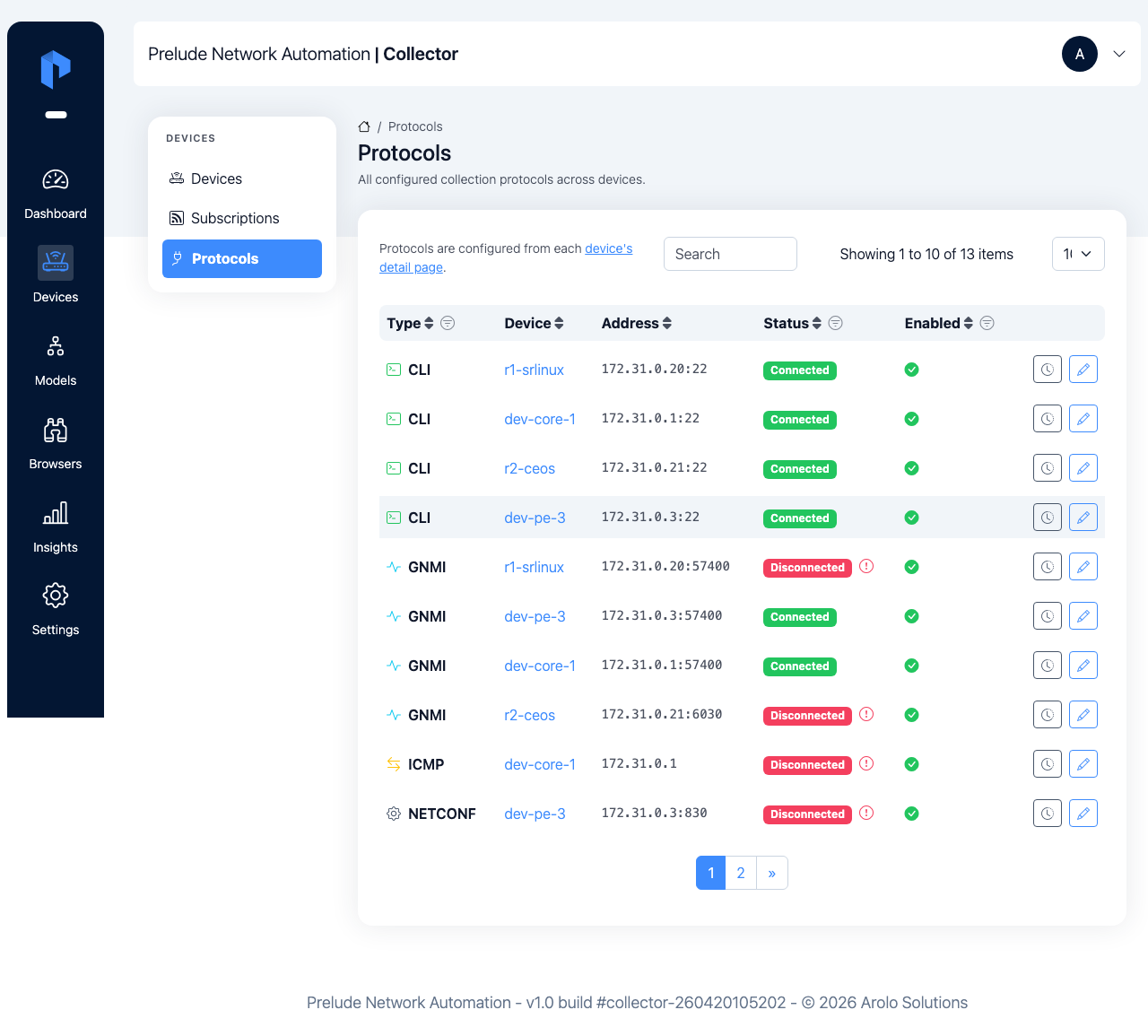Open the Status column filter
Image resolution: width=1148 pixels, height=1036 pixels.
coord(835,323)
